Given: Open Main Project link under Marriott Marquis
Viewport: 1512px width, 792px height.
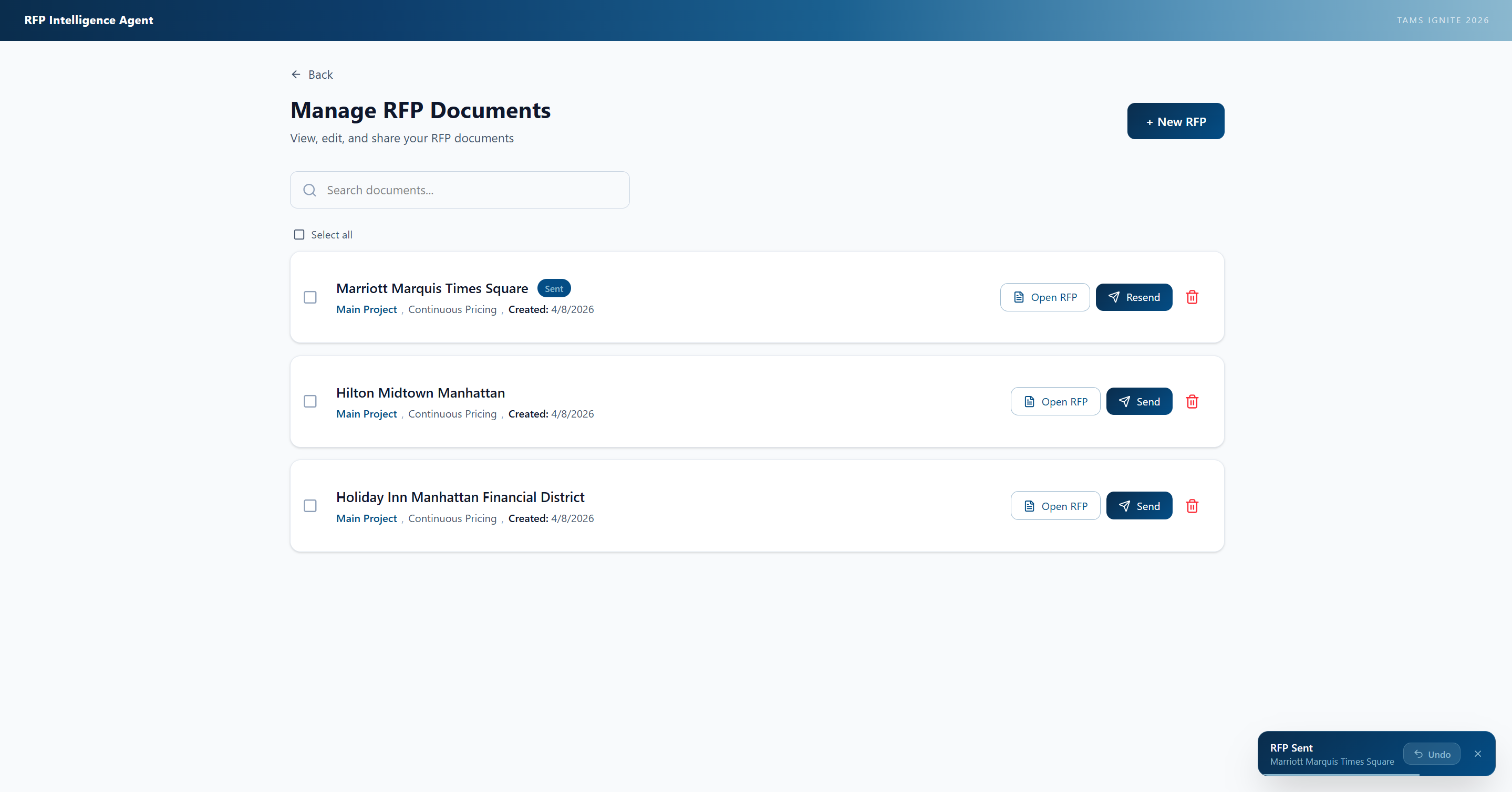Looking at the screenshot, I should [366, 310].
